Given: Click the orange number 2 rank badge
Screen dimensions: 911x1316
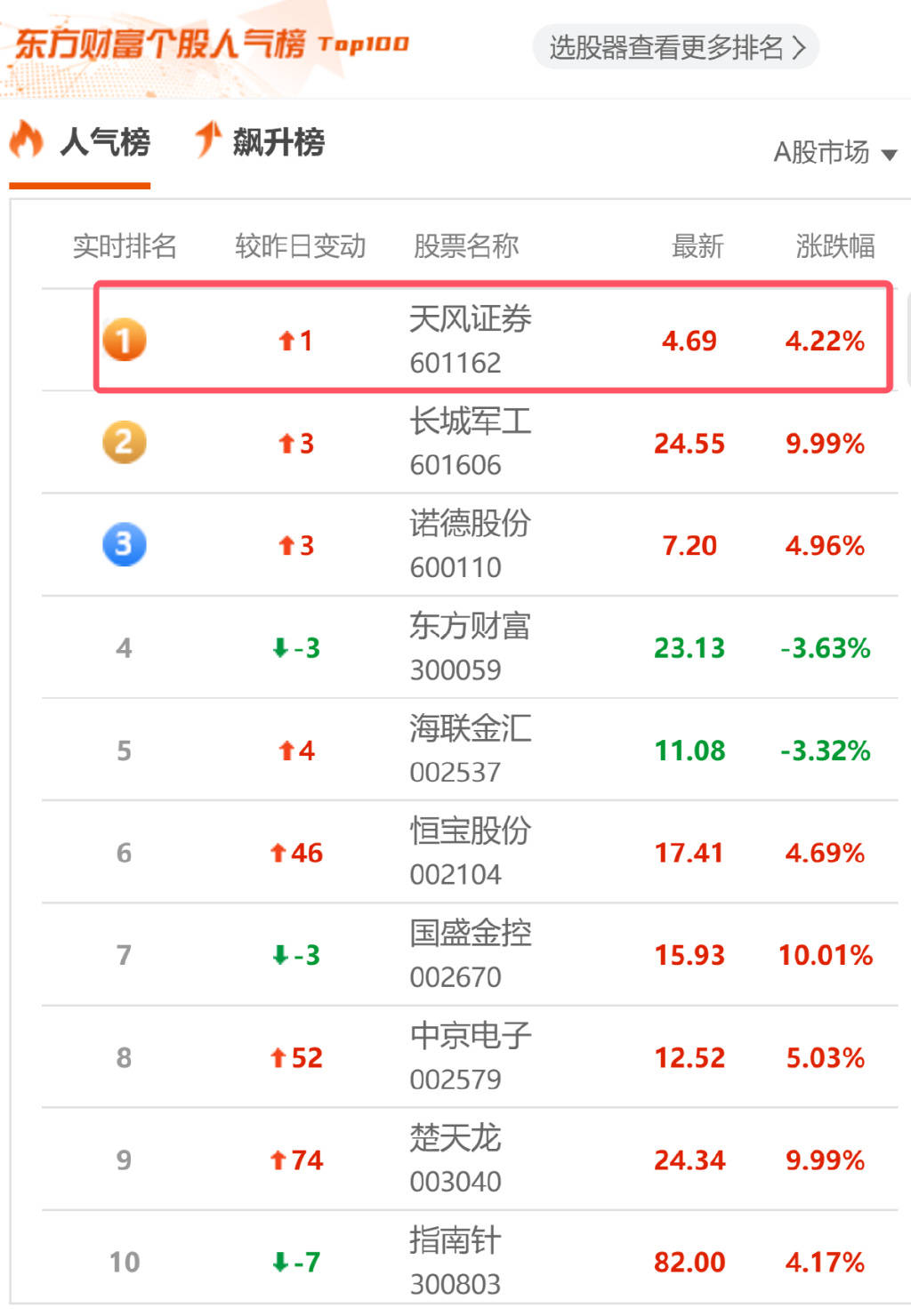Looking at the screenshot, I should (x=124, y=442).
